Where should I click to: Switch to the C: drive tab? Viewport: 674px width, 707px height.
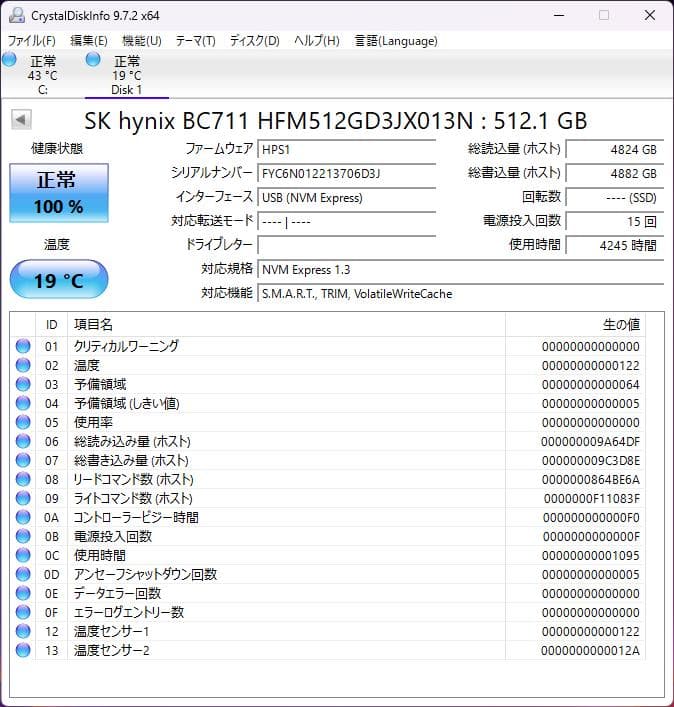pyautogui.click(x=42, y=75)
